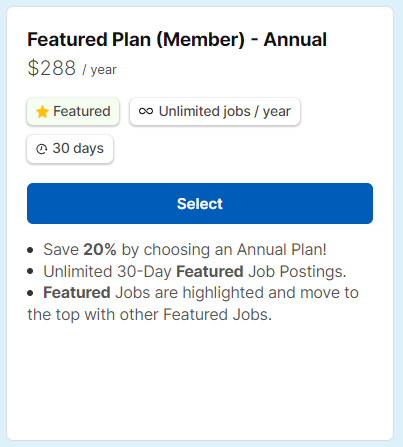Screen dimensions: 403x447
Task: Click the Unlimited jobs / year badge
Action: click(x=215, y=111)
